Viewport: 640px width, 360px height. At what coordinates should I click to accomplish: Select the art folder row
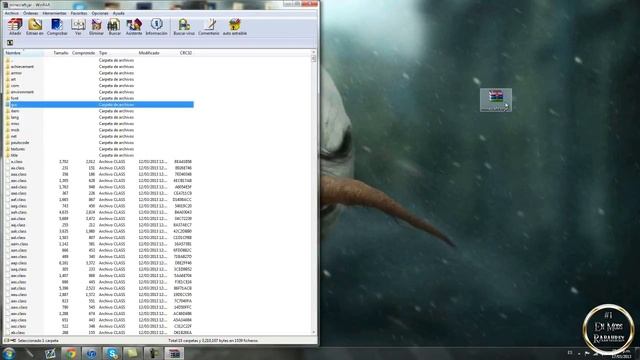(x=99, y=79)
